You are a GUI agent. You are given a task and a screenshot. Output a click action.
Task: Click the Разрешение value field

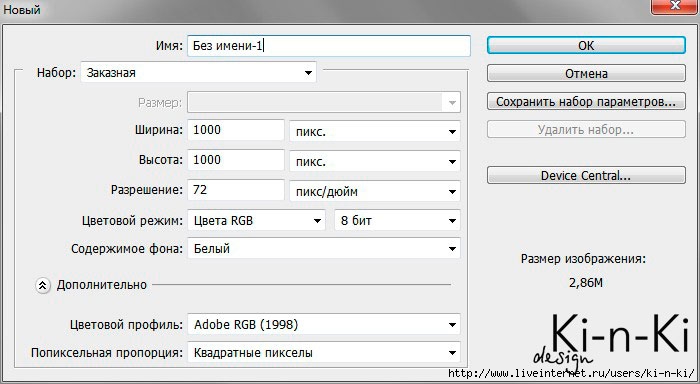[x=235, y=190]
